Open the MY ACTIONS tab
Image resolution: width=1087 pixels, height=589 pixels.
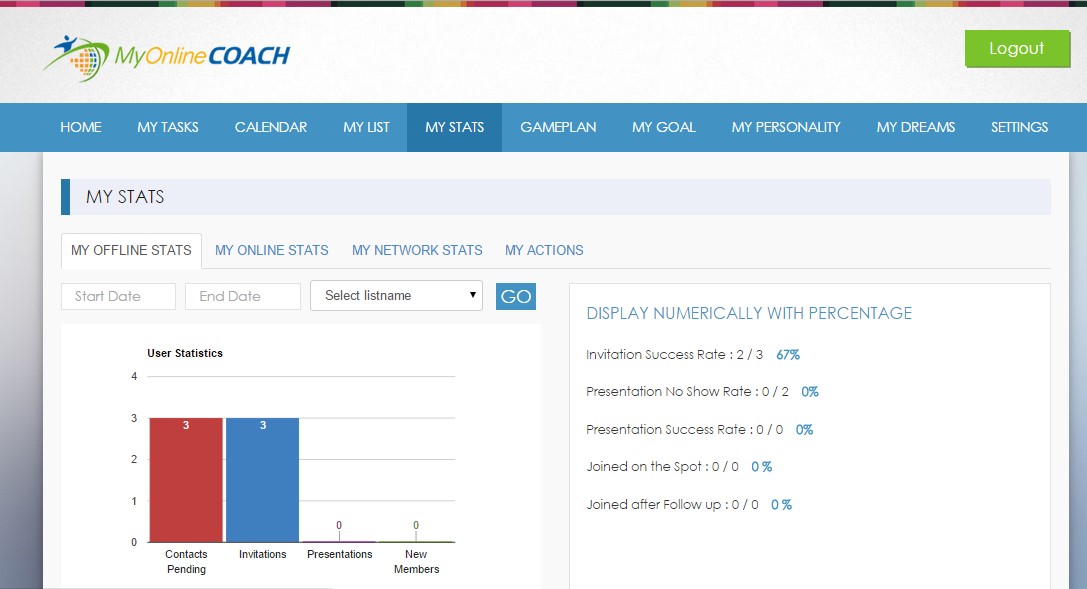click(x=544, y=250)
